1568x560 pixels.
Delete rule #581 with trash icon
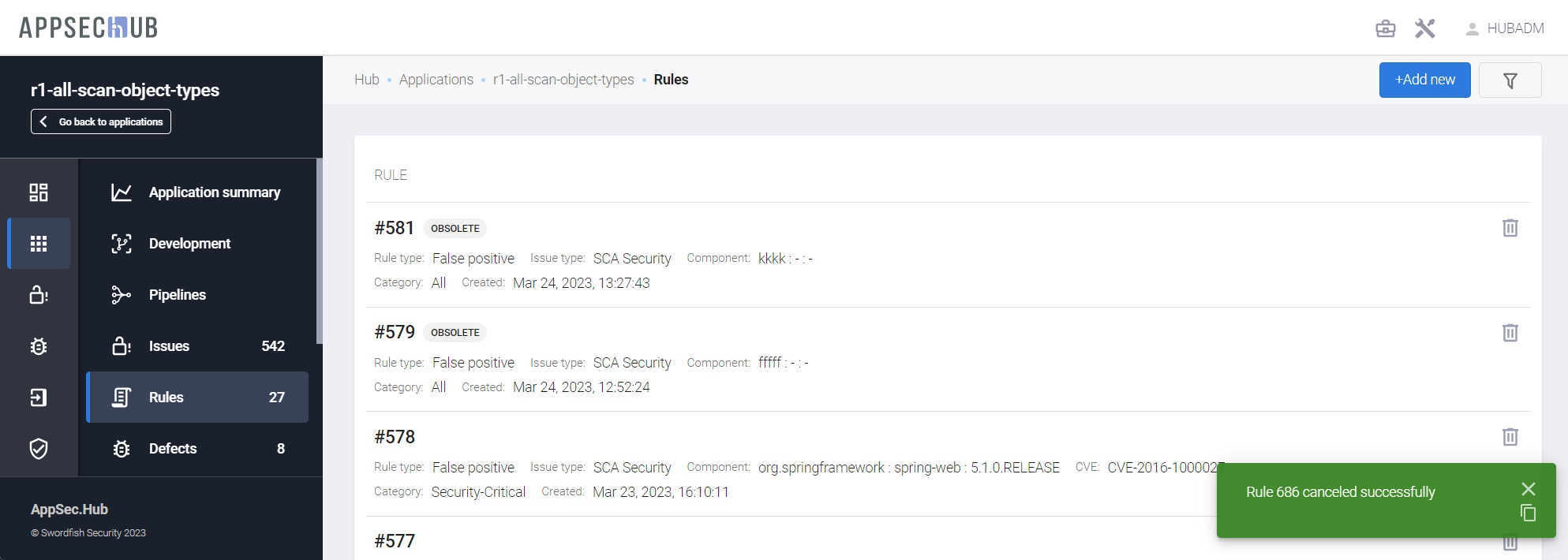[1510, 228]
